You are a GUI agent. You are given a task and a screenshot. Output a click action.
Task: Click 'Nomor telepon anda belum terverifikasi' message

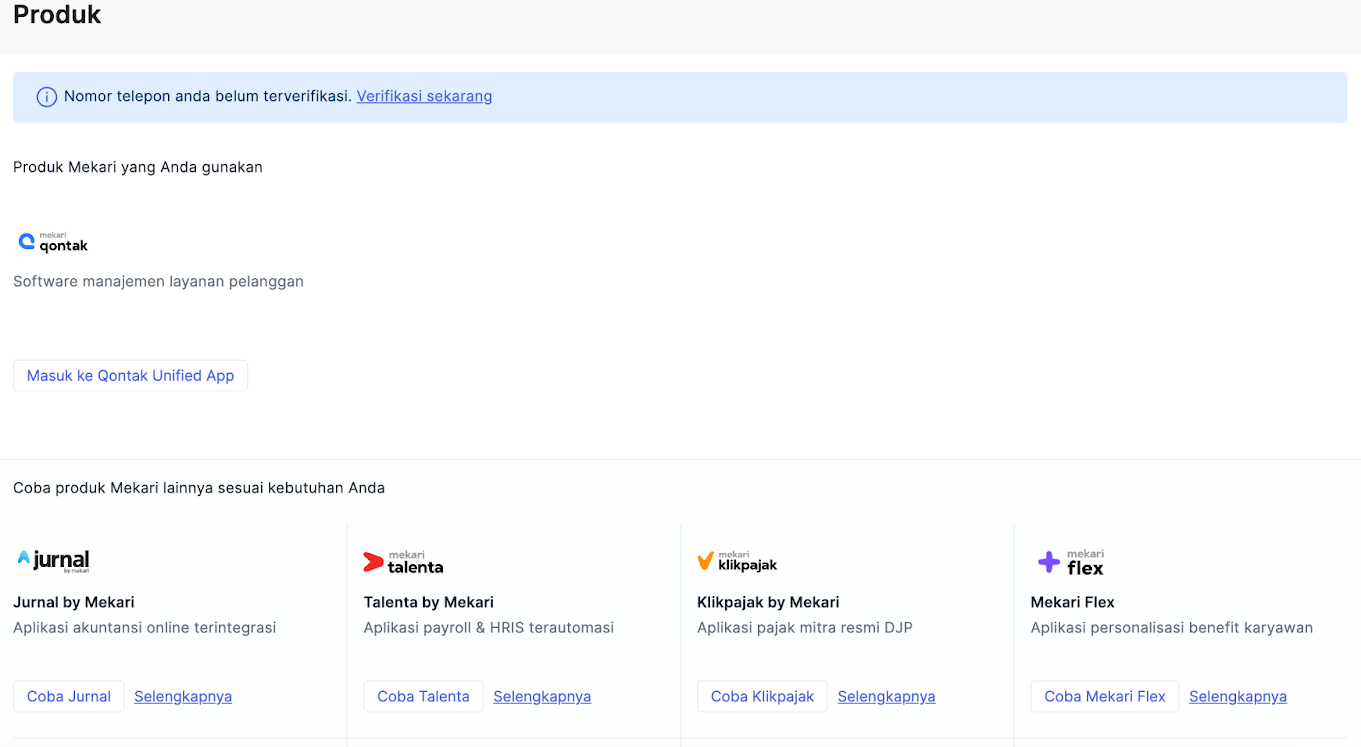click(x=208, y=96)
